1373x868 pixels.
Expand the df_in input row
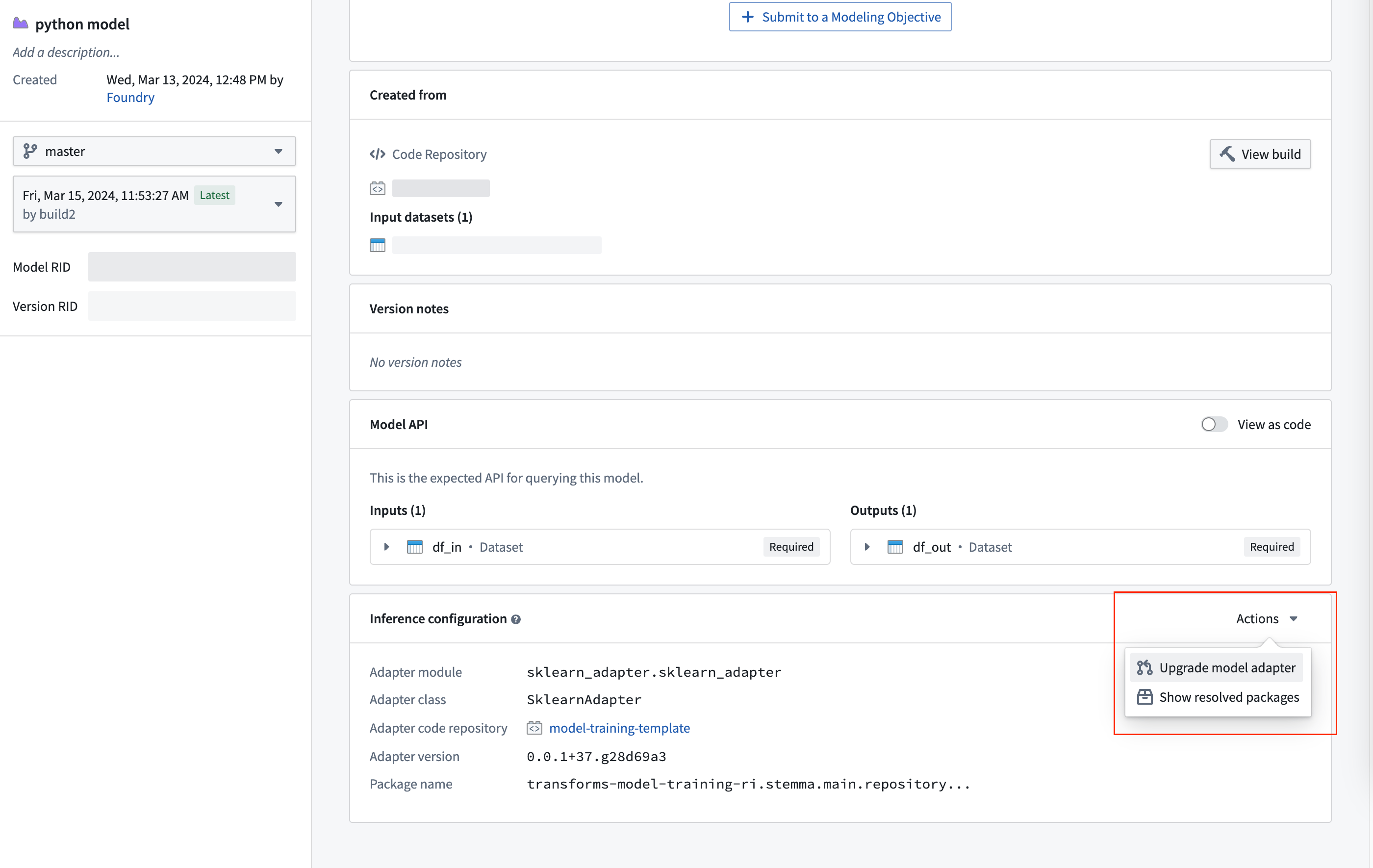tap(386, 546)
